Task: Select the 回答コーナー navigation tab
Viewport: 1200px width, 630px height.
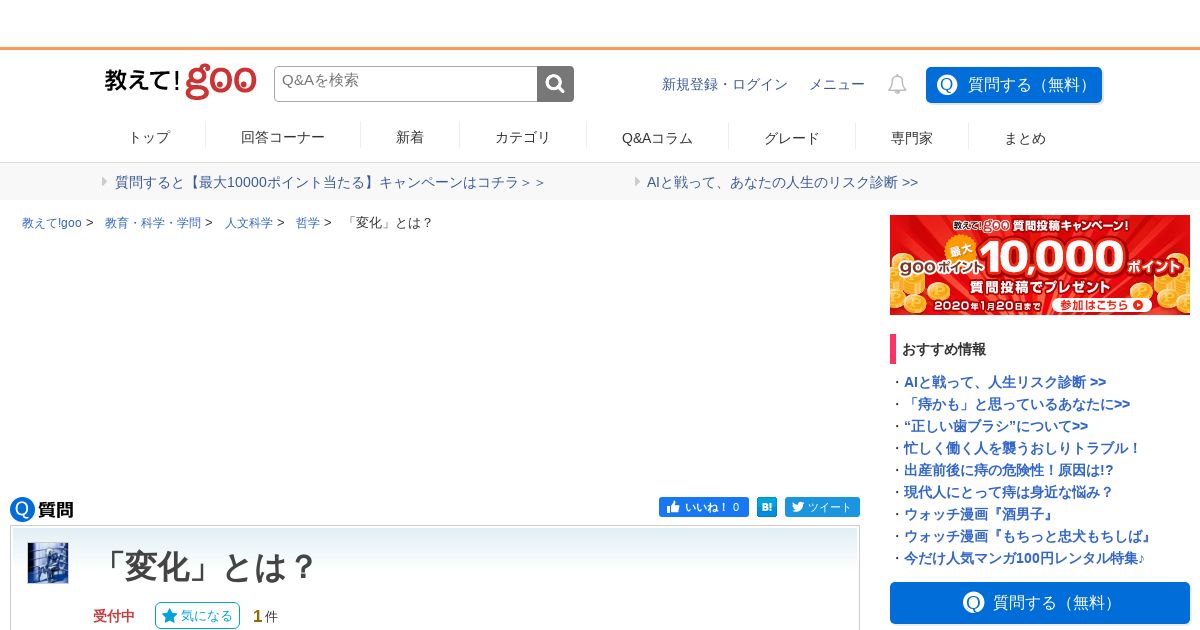Action: tap(283, 138)
